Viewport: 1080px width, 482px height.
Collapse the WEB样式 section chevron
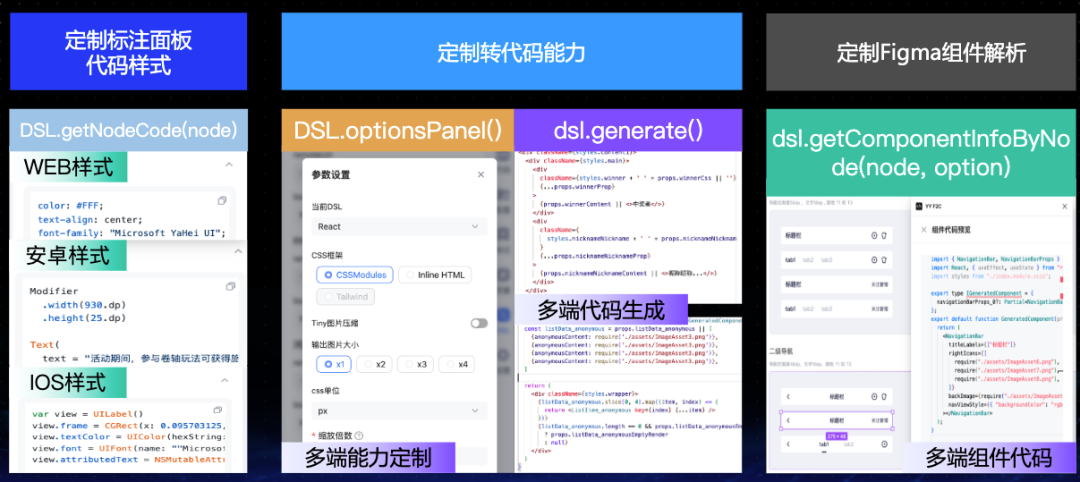[229, 165]
